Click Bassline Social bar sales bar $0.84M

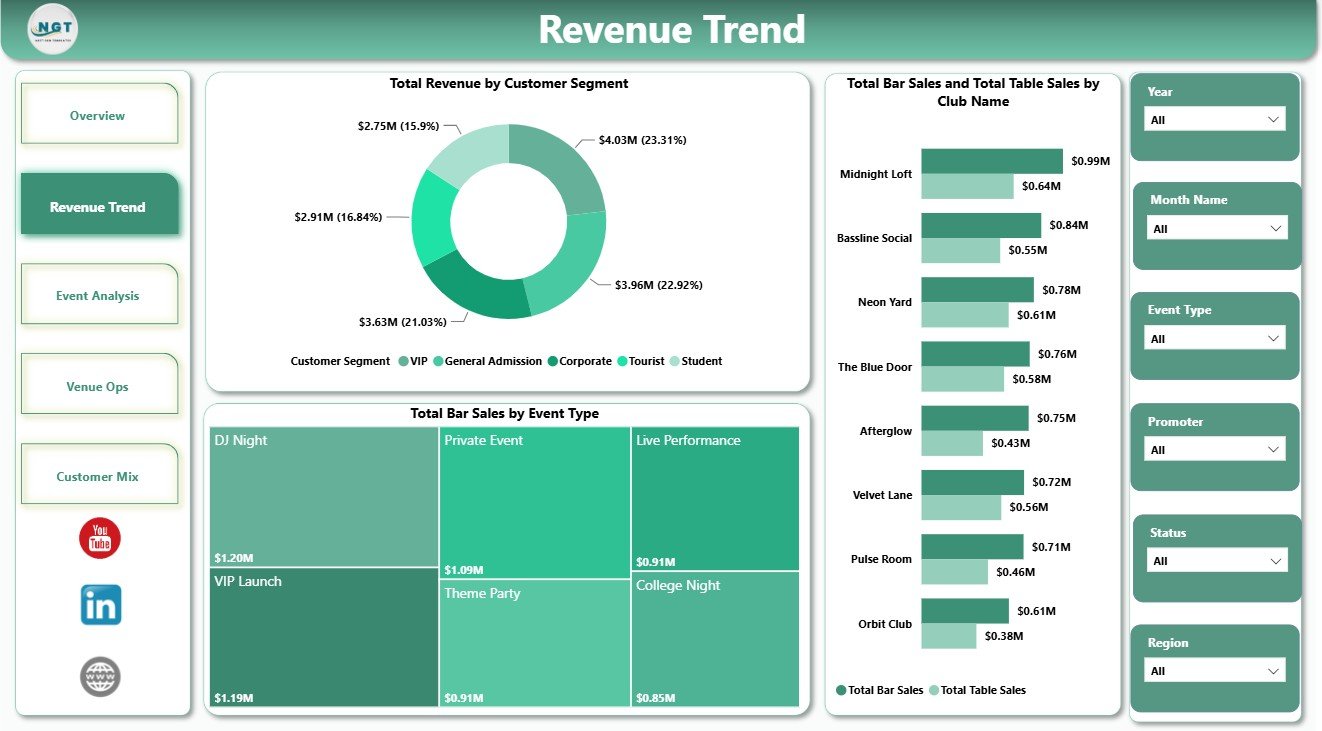(982, 225)
